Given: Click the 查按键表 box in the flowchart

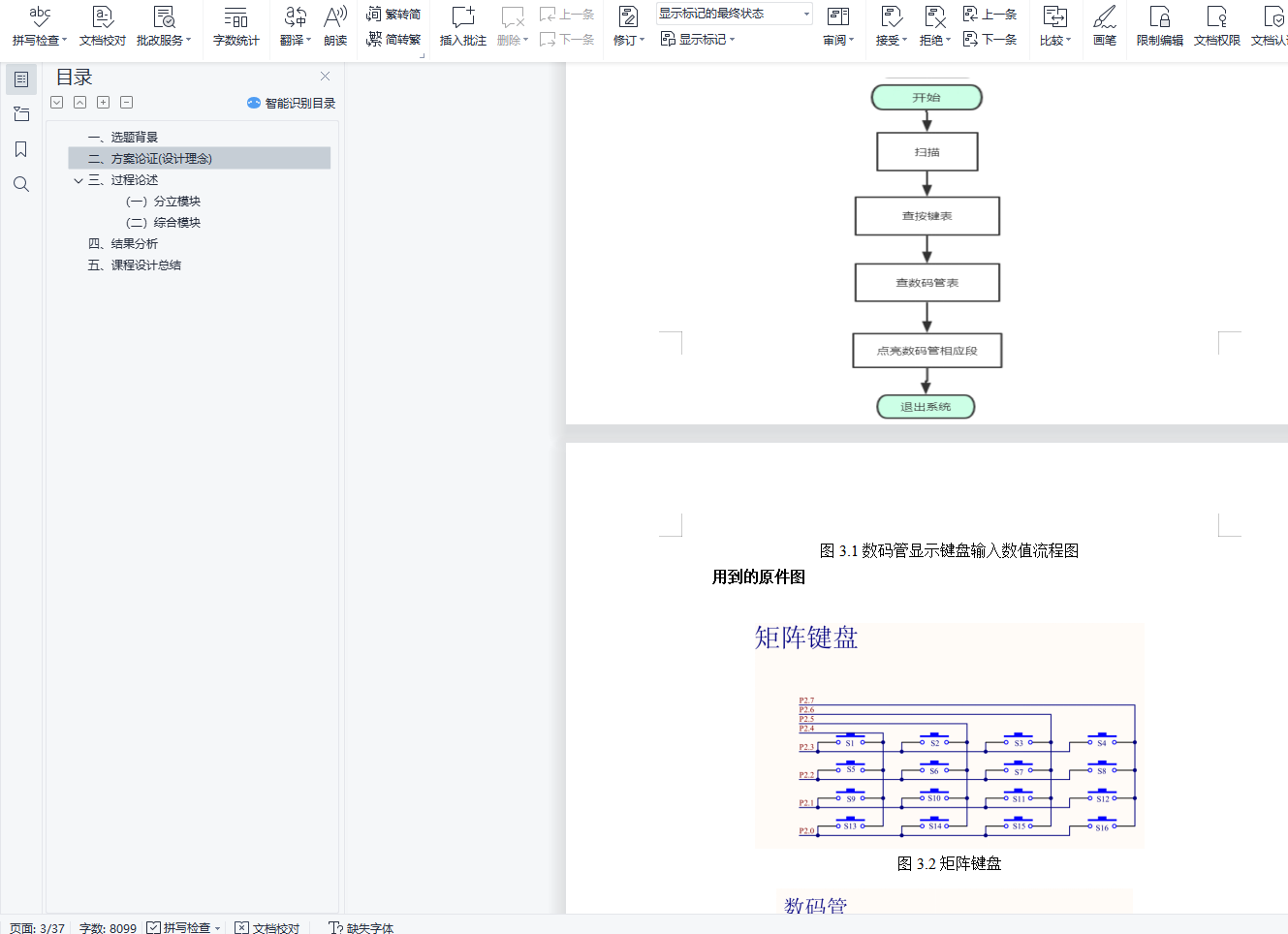Looking at the screenshot, I should coord(927,216).
